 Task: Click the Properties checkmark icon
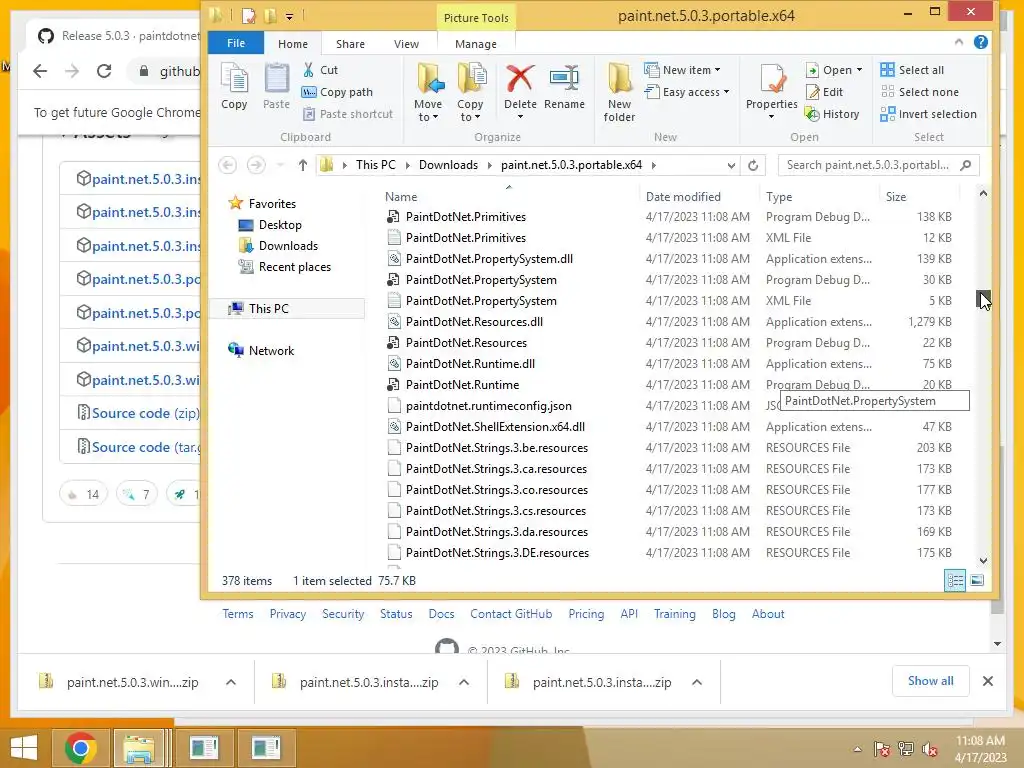click(x=772, y=80)
